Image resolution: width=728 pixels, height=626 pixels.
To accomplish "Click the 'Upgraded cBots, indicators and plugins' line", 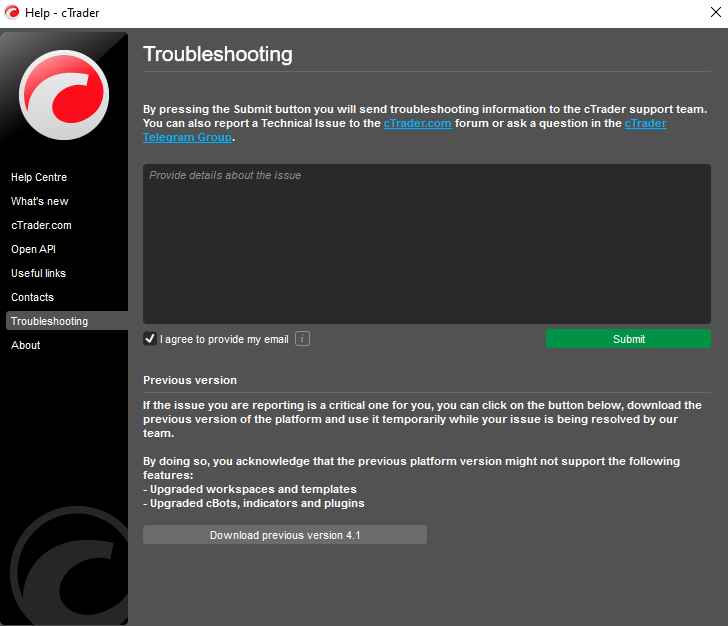I will click(254, 503).
